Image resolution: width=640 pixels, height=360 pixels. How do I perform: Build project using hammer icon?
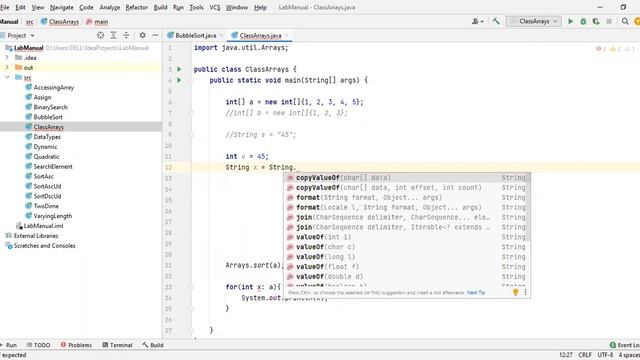(x=496, y=21)
